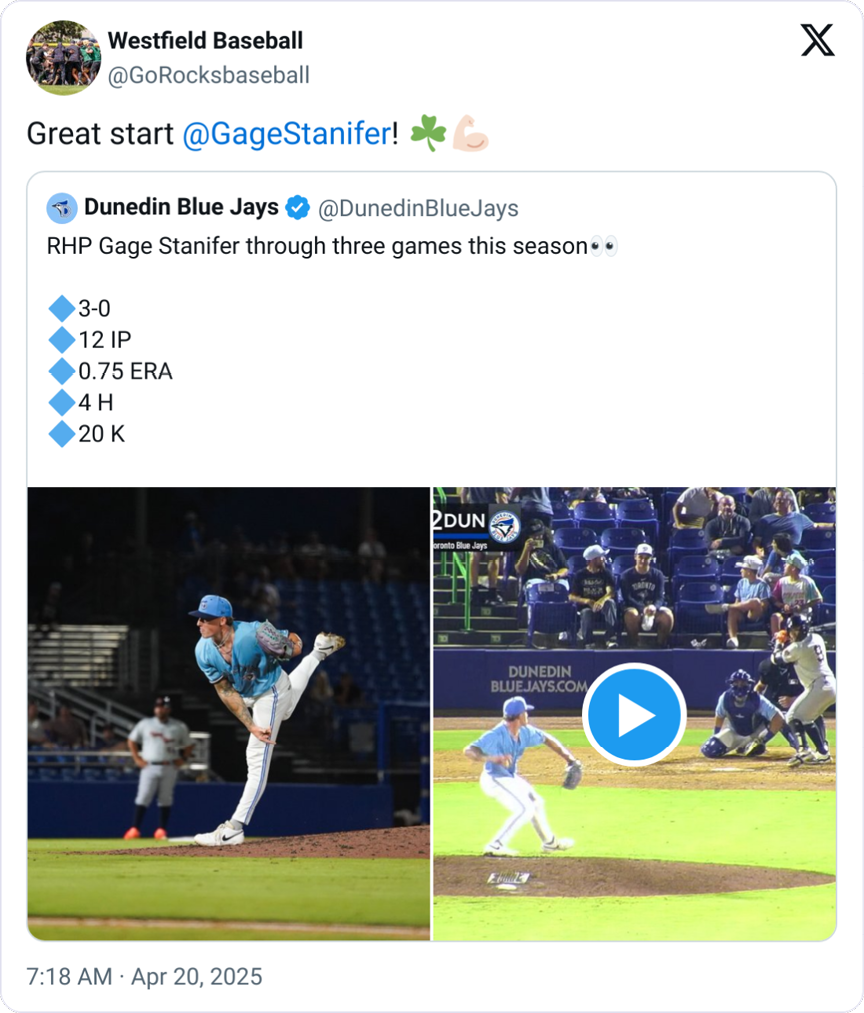Click the blue verified badge
The width and height of the screenshot is (864, 1013).
[x=297, y=208]
